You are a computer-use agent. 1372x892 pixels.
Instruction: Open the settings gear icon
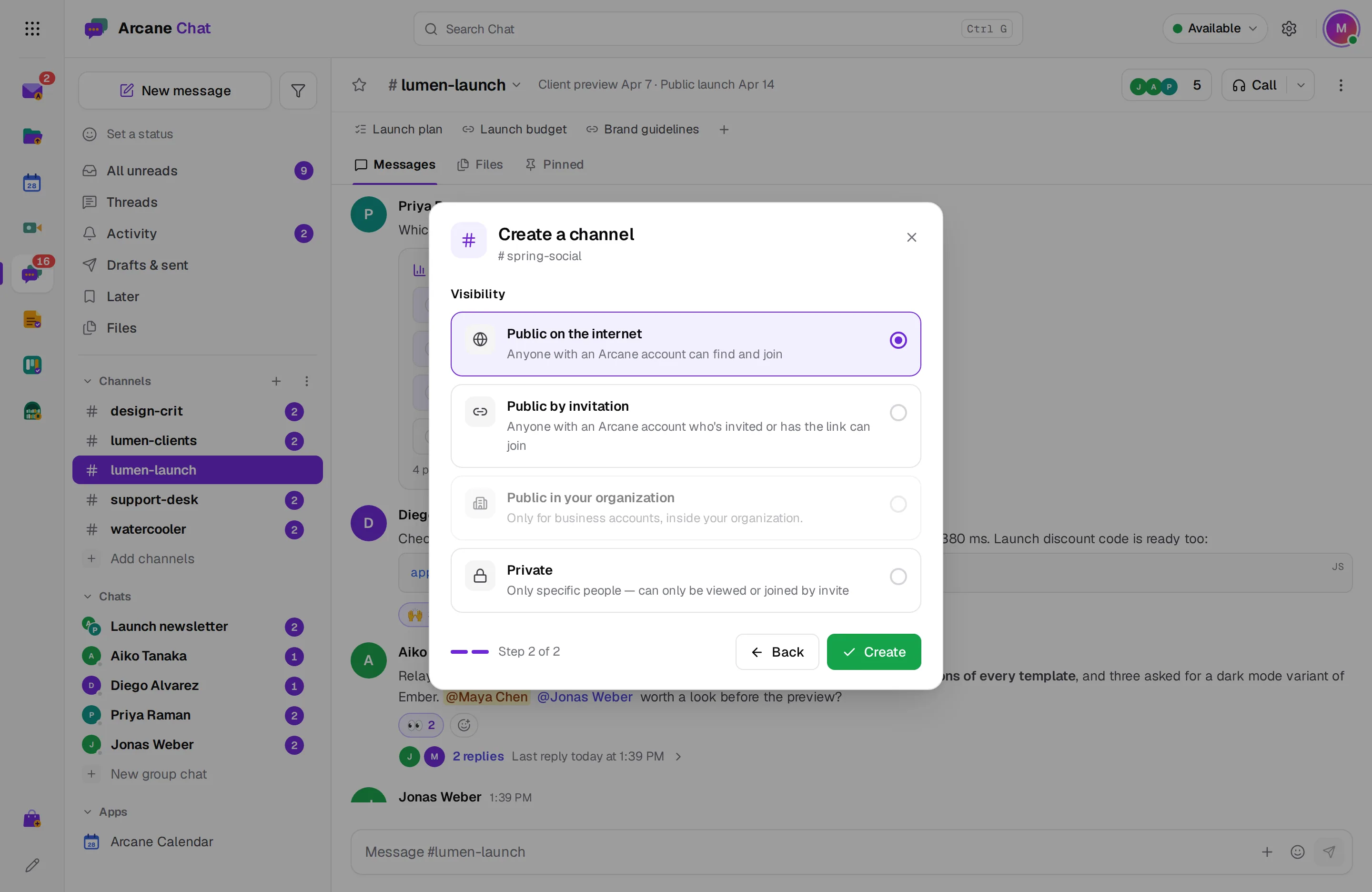point(1289,28)
